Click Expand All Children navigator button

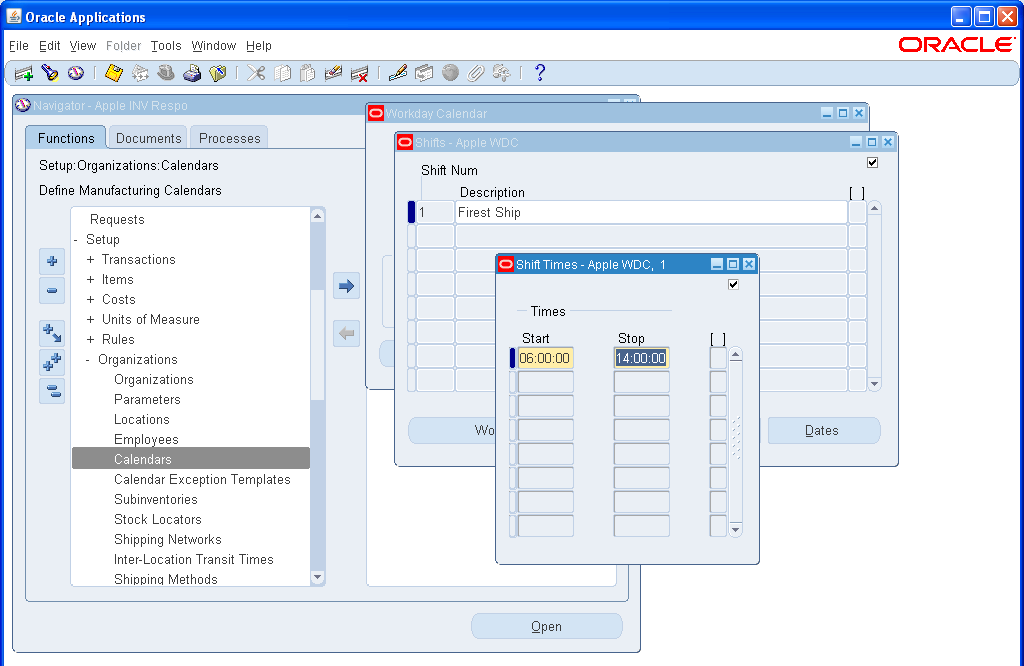point(52,333)
